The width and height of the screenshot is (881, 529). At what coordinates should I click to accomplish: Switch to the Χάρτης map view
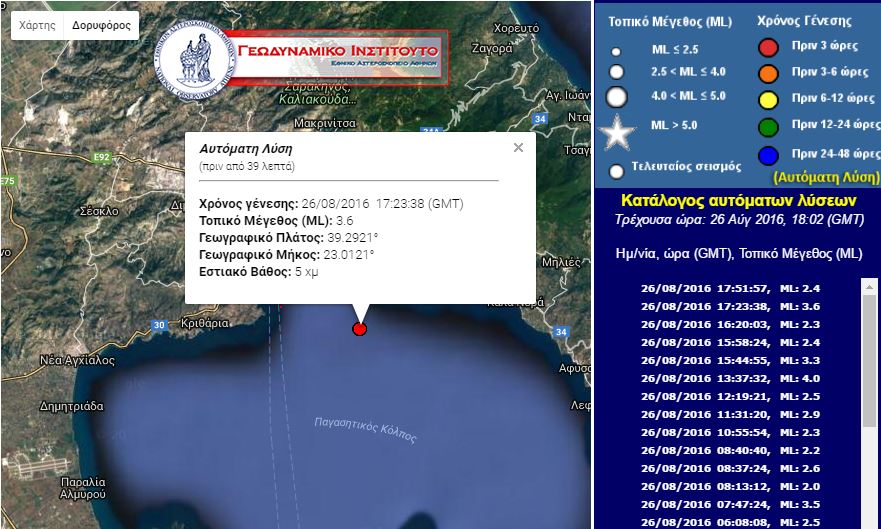(x=37, y=25)
